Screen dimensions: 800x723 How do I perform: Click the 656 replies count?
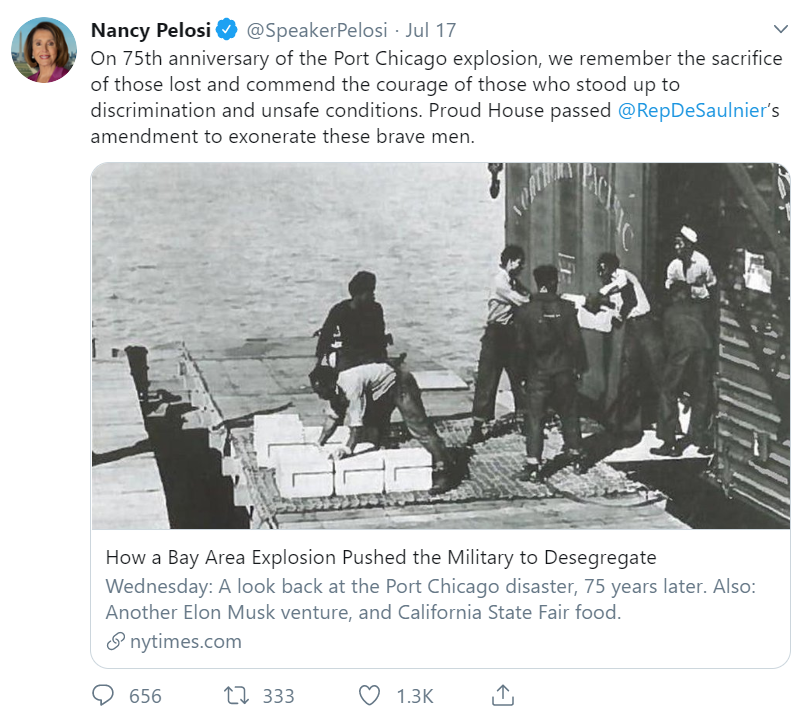pos(145,696)
